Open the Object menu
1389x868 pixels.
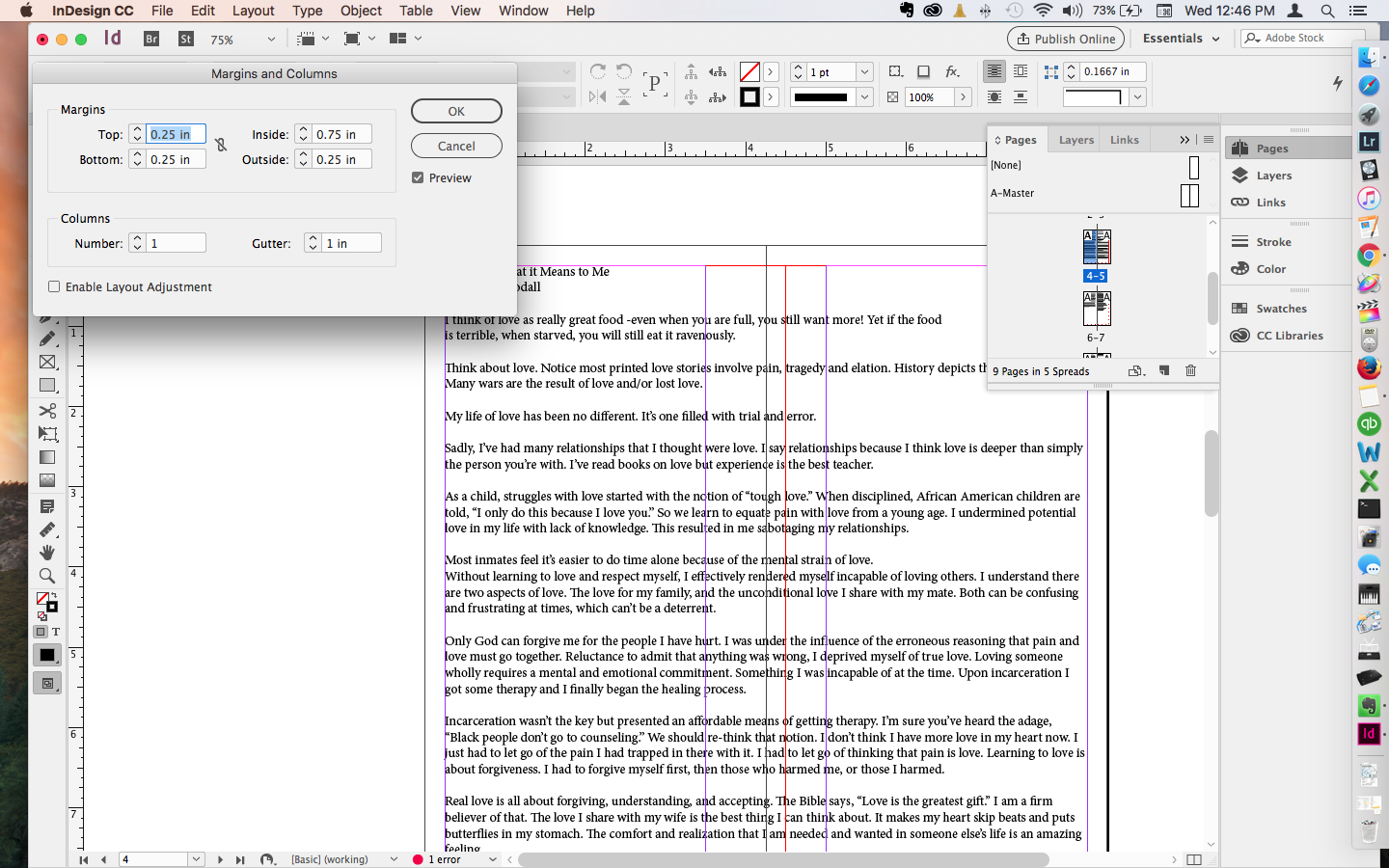[x=361, y=11]
